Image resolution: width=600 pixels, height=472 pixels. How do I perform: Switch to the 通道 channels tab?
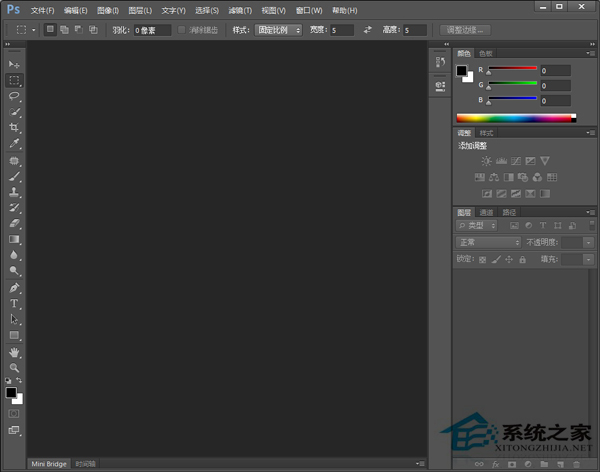click(x=487, y=212)
